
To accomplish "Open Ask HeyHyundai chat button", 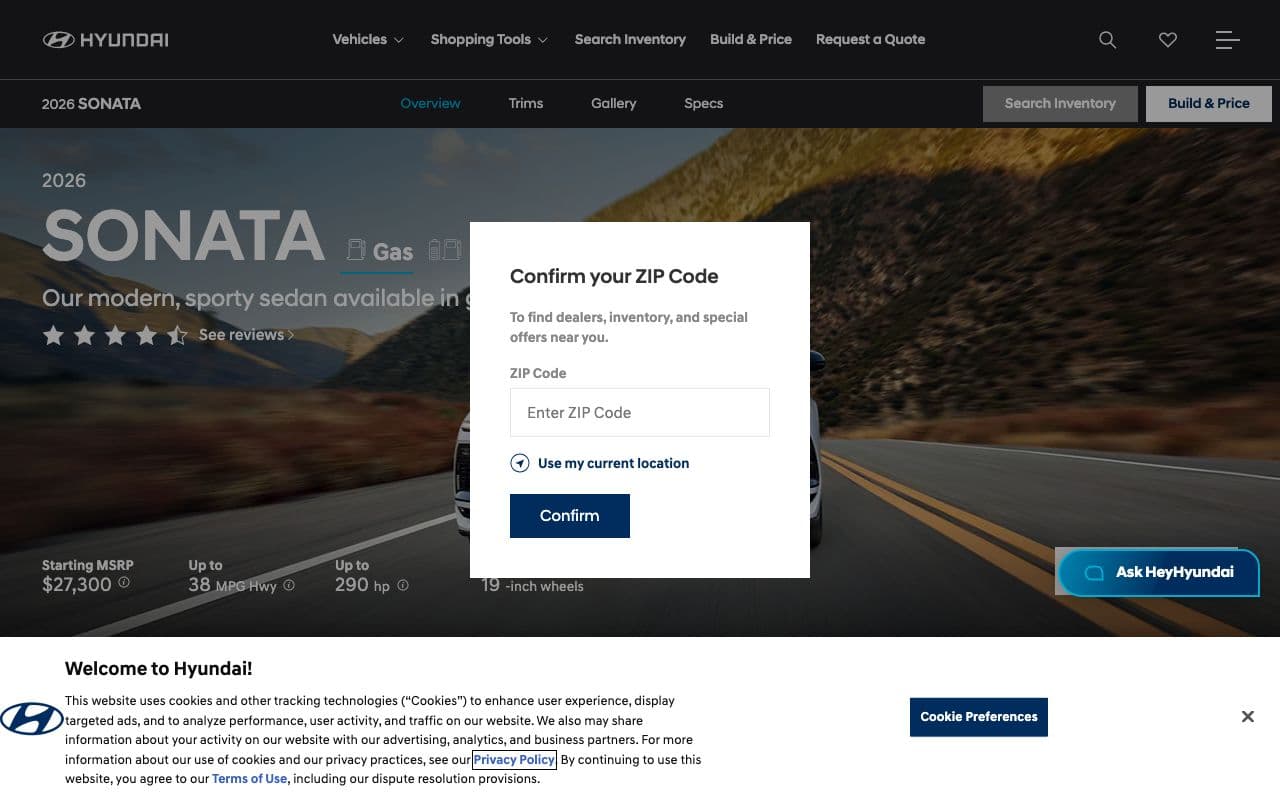I will (x=1159, y=573).
